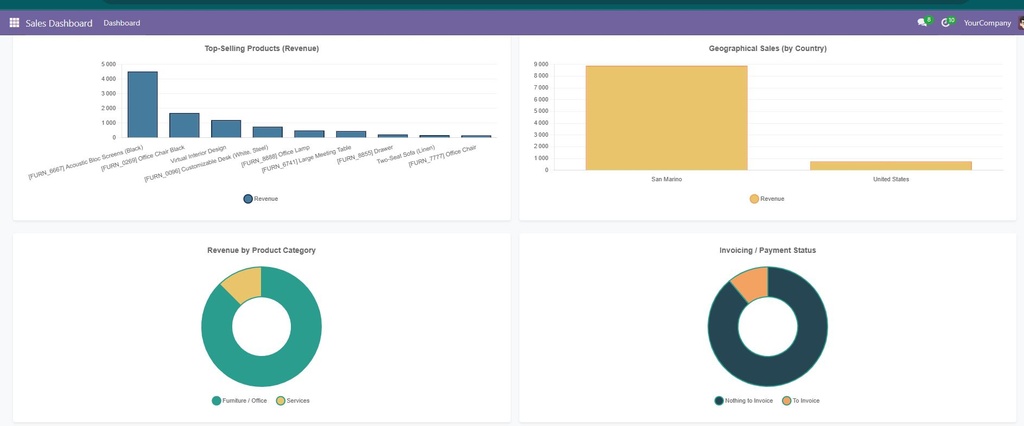The height and width of the screenshot is (426, 1024).
Task: Click the [FURN_7777] Office Chair label
Action: tap(442, 156)
